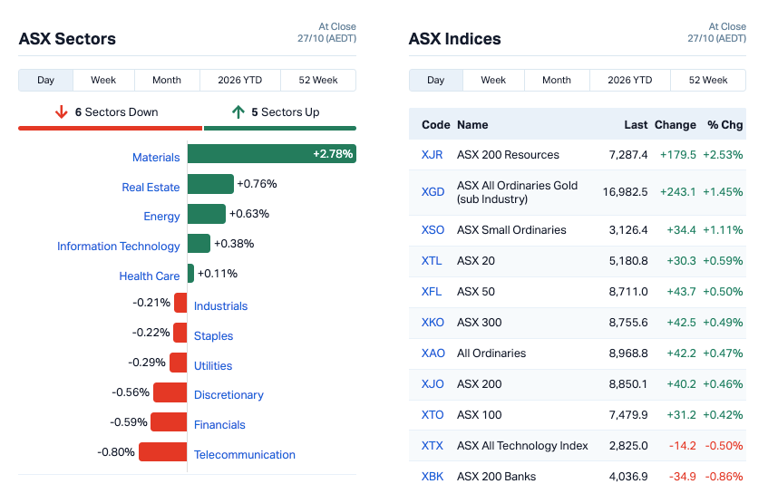Click the green Real Estate bar
Viewport: 768px width, 484px height.
pos(211,184)
